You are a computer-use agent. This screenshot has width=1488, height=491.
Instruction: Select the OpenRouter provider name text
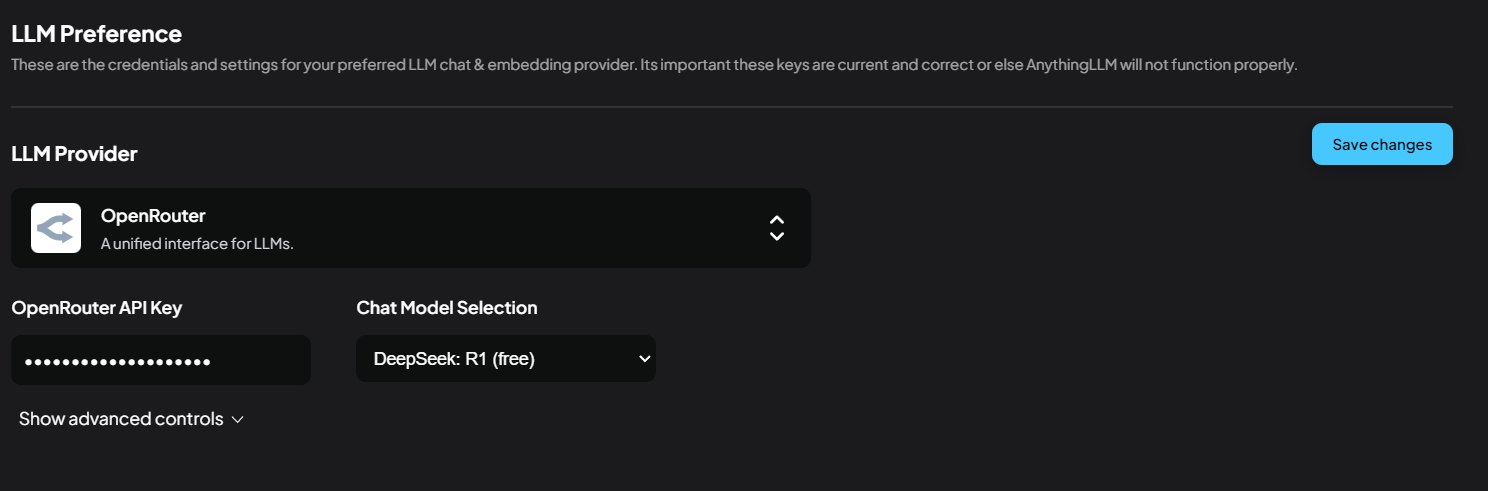tap(153, 216)
